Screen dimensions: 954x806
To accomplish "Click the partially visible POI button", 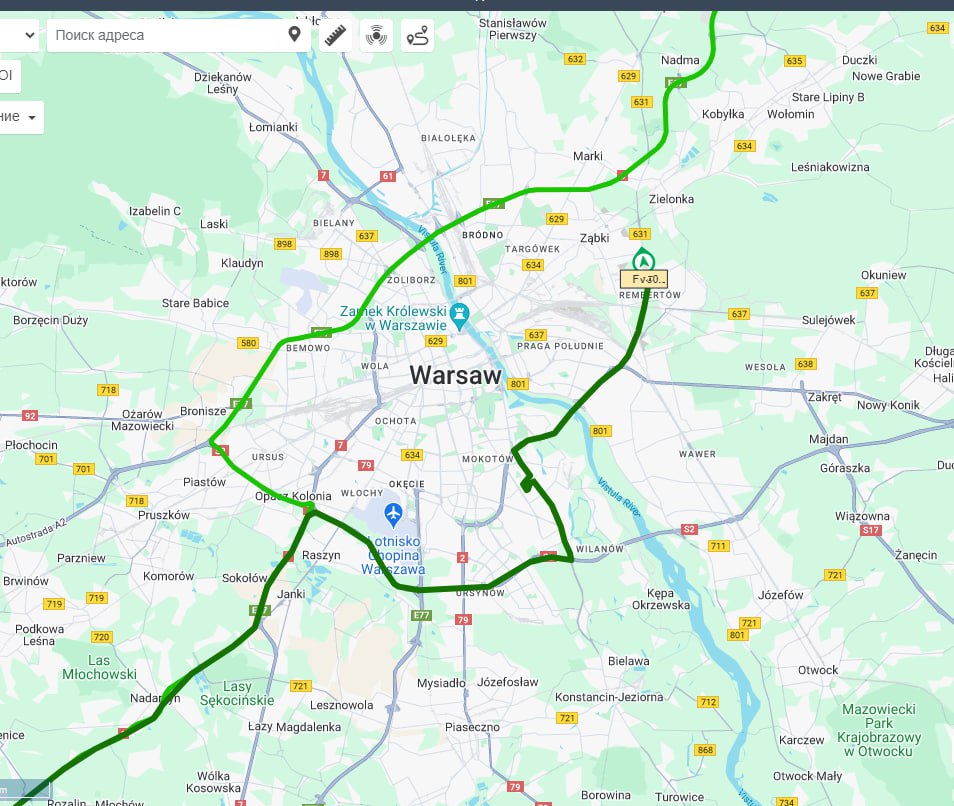I will pyautogui.click(x=8, y=75).
